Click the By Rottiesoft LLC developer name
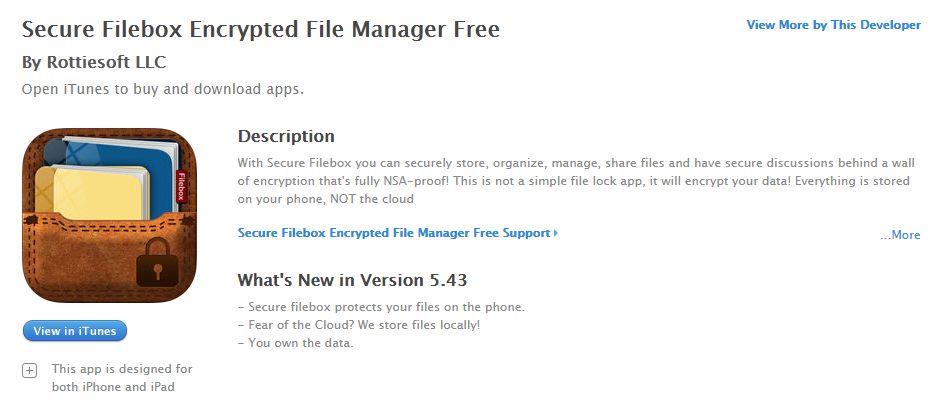941x408 pixels. point(94,62)
